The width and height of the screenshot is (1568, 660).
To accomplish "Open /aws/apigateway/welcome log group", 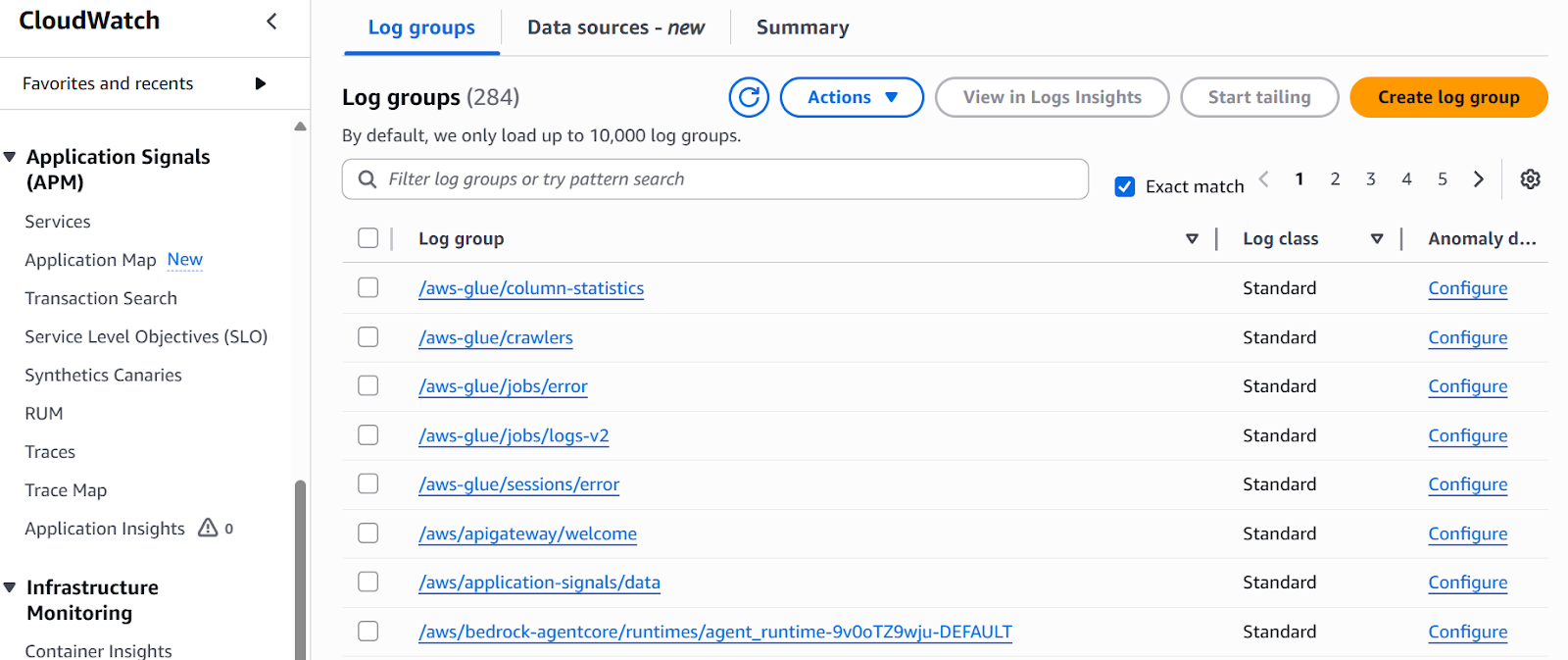I will pos(527,533).
